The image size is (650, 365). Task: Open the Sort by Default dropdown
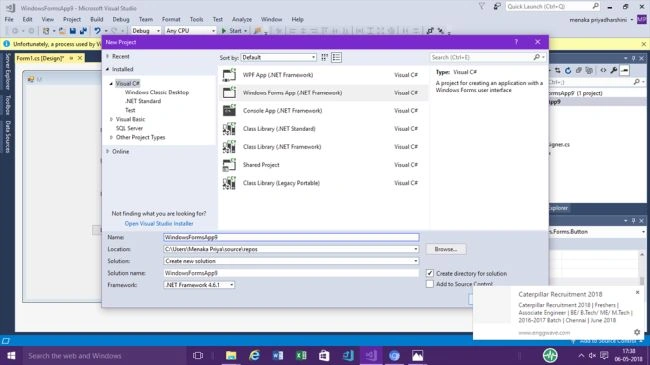click(x=279, y=57)
